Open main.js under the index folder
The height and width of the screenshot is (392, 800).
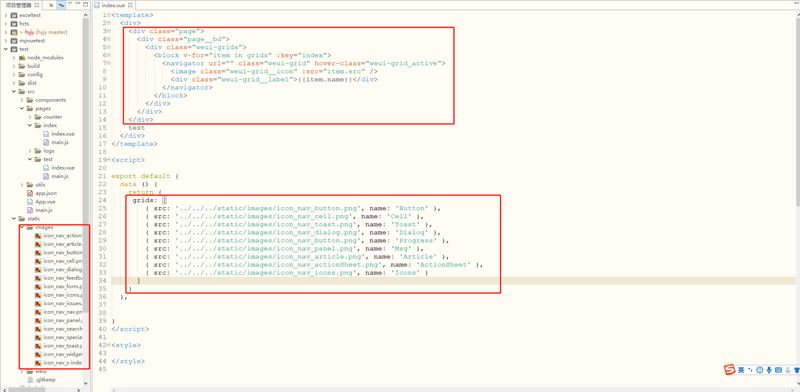(60, 142)
